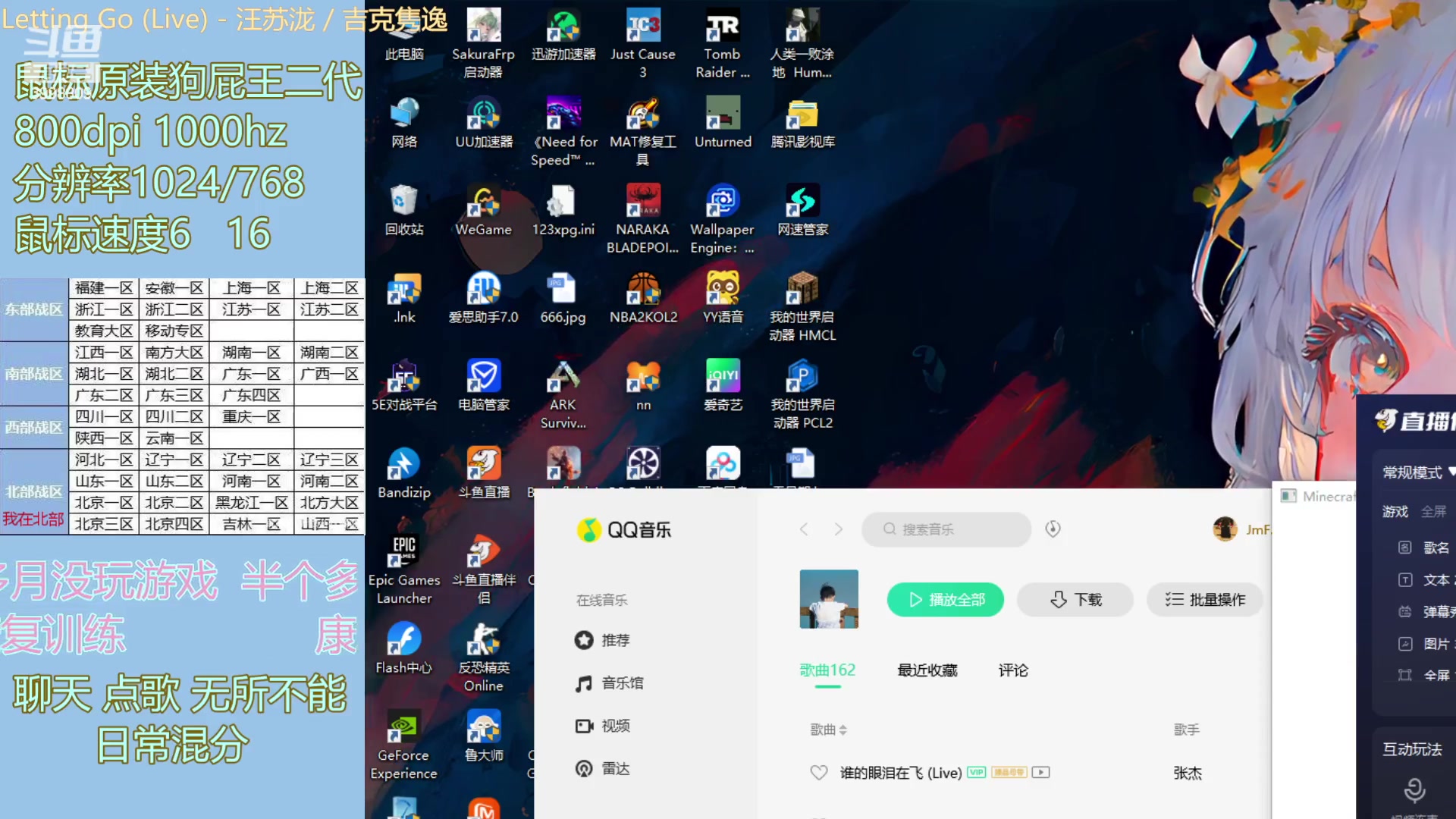
Task: Launch the Tomb Raider desktop shortcut
Action: click(722, 43)
